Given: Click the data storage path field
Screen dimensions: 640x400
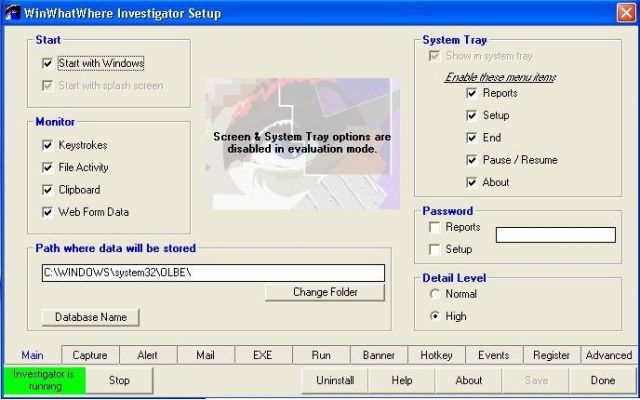Looking at the screenshot, I should tap(213, 273).
